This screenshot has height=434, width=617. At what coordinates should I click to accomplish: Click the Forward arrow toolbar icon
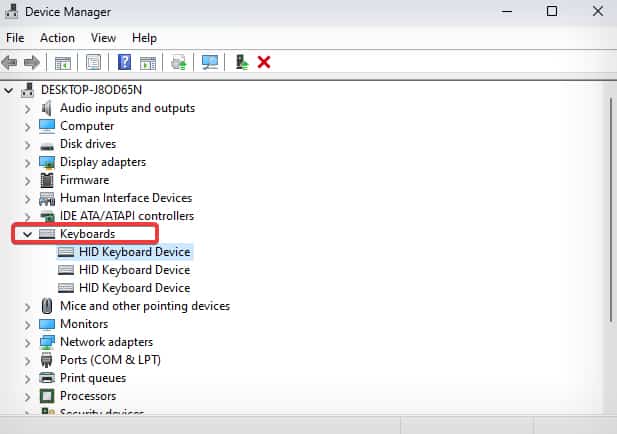point(32,62)
